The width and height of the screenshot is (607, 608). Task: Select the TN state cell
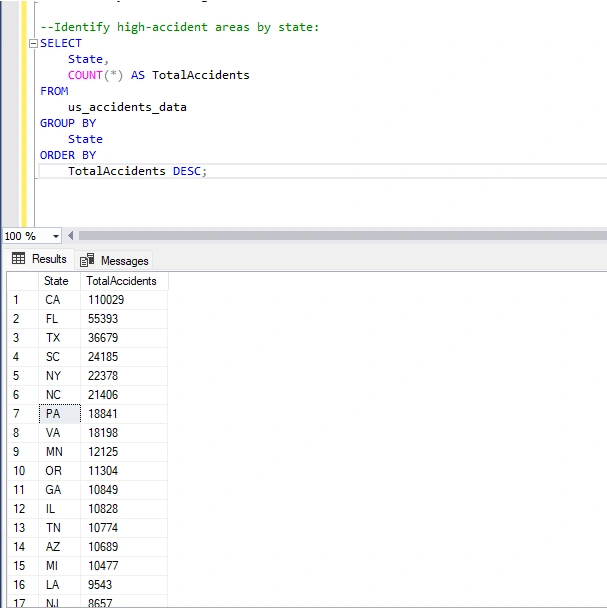pos(59,528)
